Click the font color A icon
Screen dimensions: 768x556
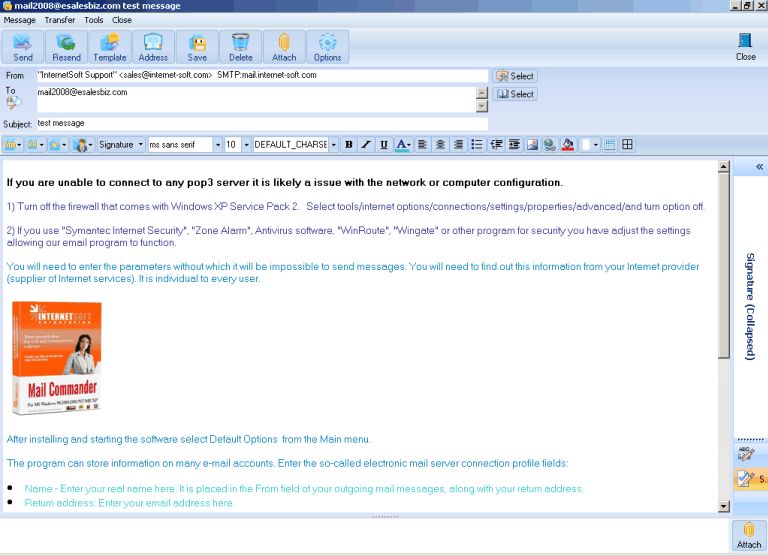[401, 145]
